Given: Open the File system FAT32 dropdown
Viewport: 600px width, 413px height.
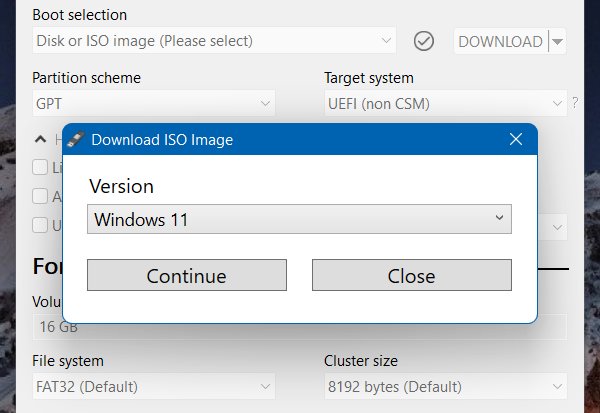Looking at the screenshot, I should click(153, 386).
